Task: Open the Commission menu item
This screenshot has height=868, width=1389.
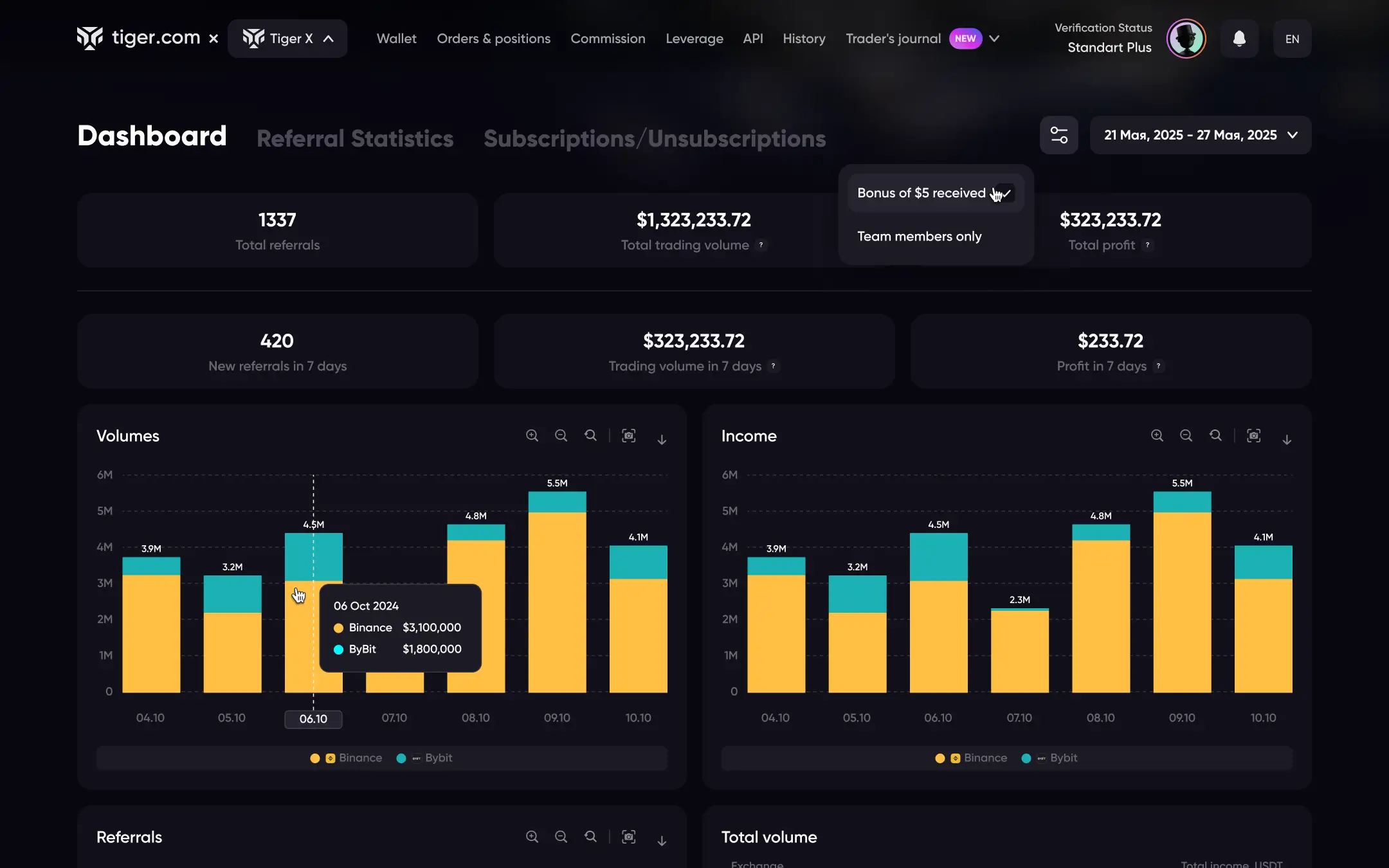Action: click(608, 39)
